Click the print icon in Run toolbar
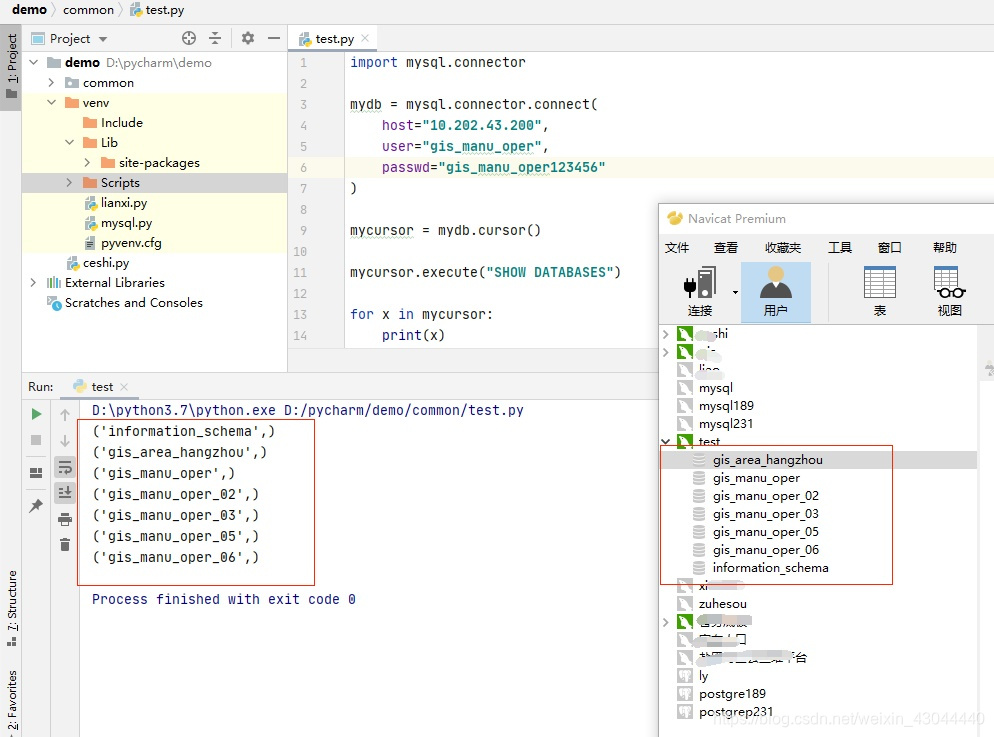 tap(65, 520)
